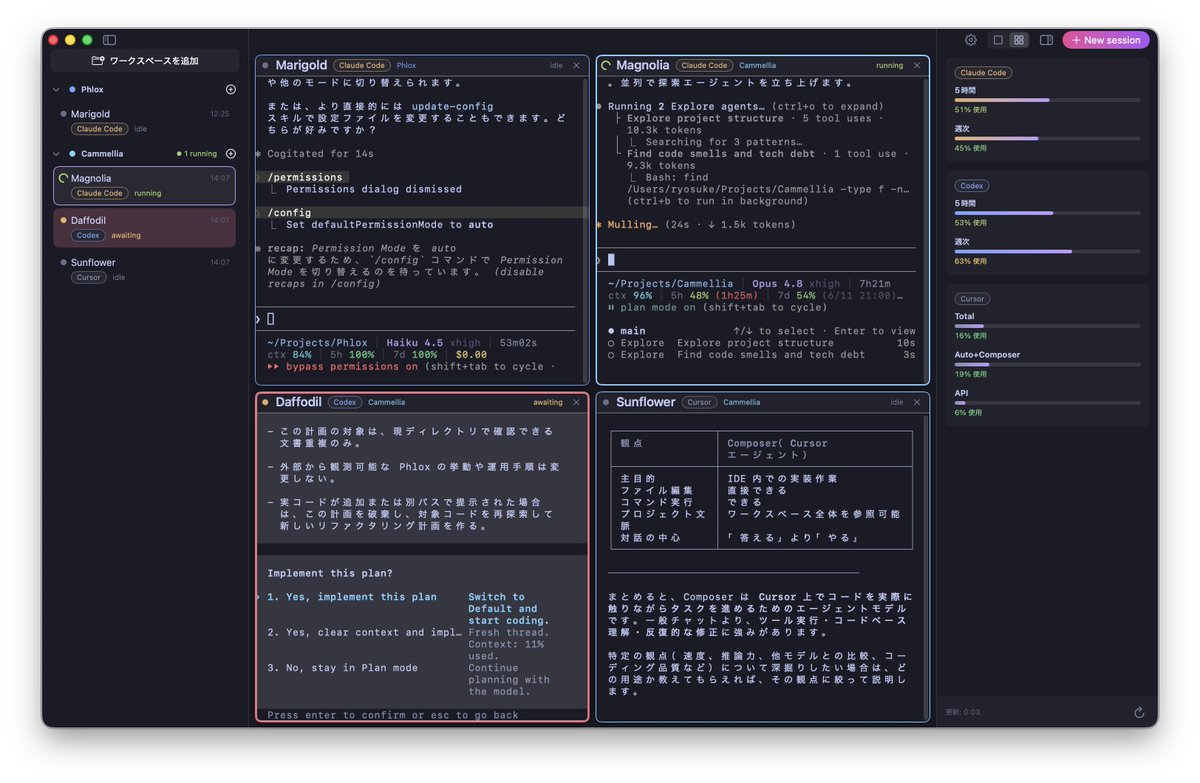Viewport: 1200px width, 783px height.
Task: Select Marigold session in sidebar
Action: [145, 121]
